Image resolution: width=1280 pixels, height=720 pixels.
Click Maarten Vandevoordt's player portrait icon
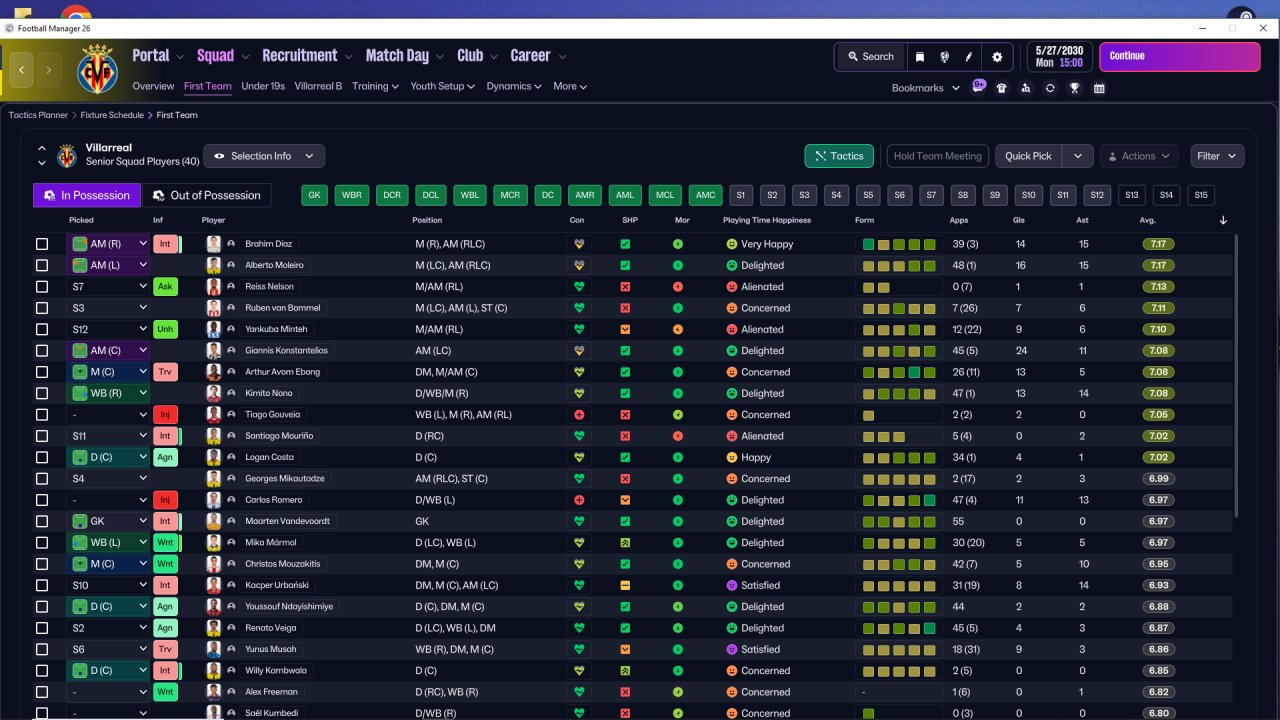(213, 521)
